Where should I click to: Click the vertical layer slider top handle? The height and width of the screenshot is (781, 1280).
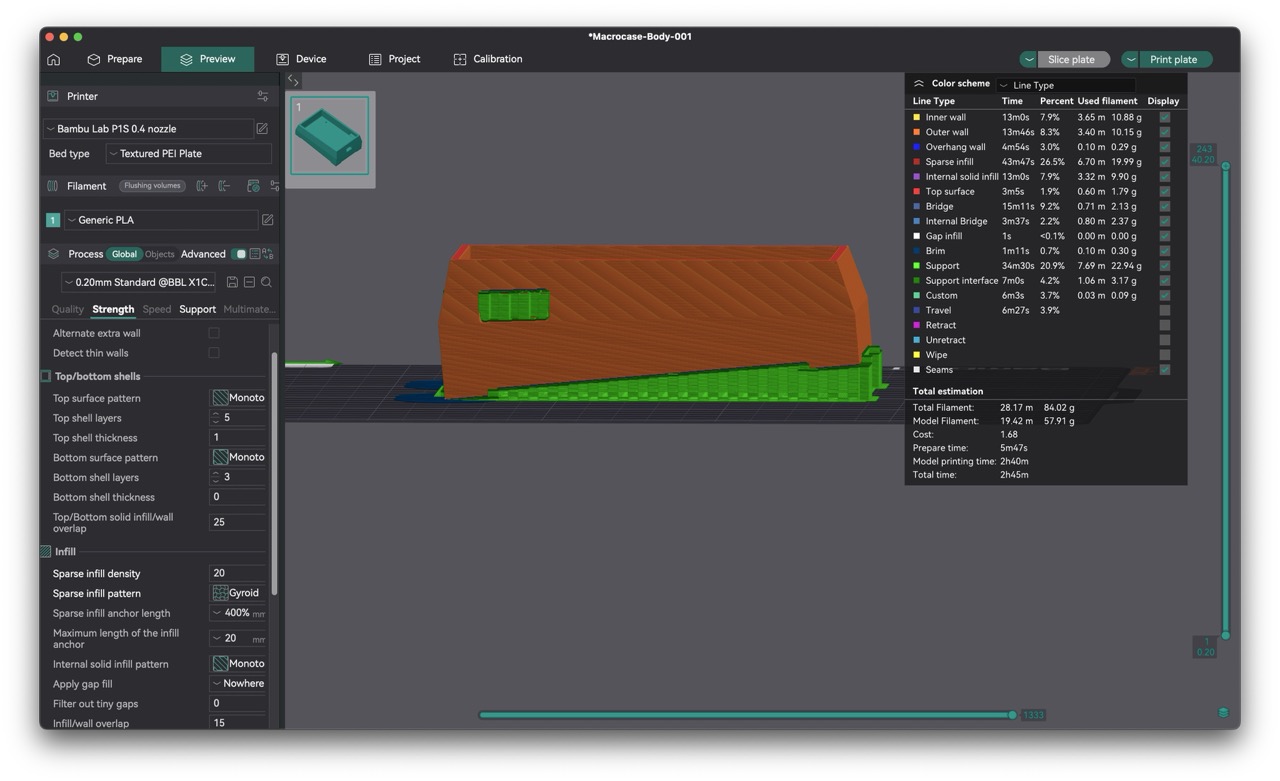click(x=1225, y=166)
